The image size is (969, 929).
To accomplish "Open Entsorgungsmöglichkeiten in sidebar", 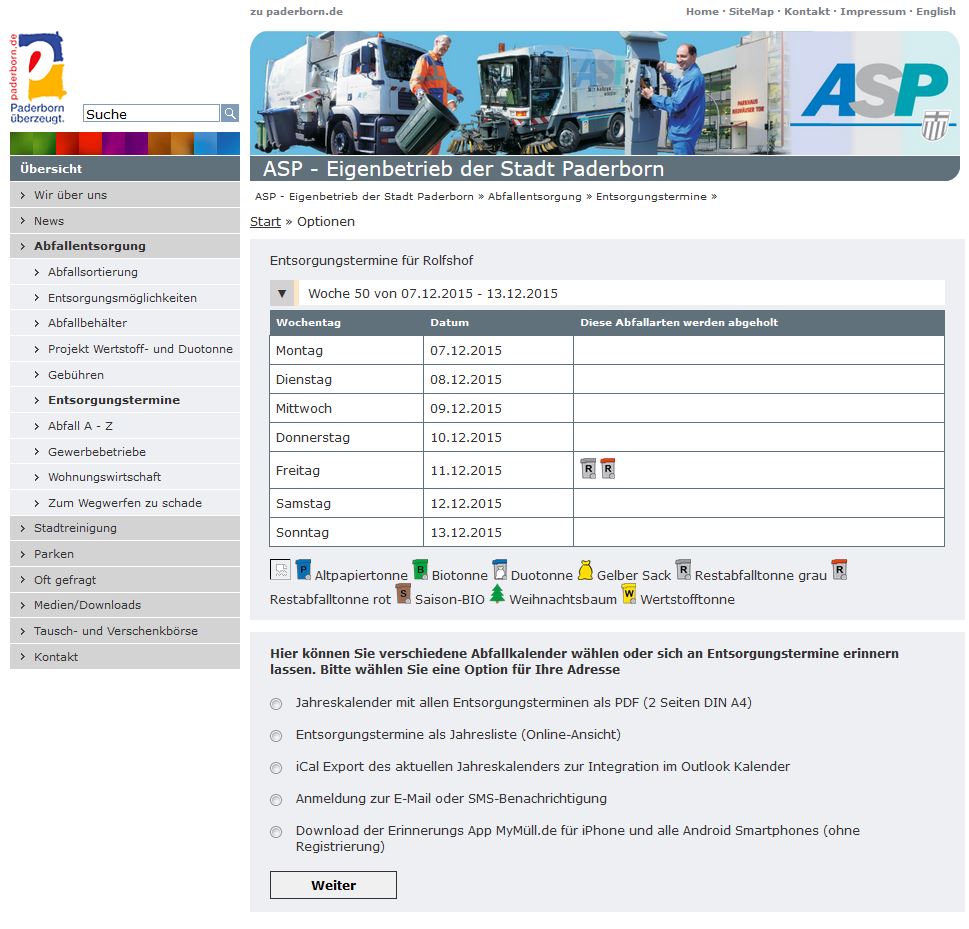I will [122, 298].
